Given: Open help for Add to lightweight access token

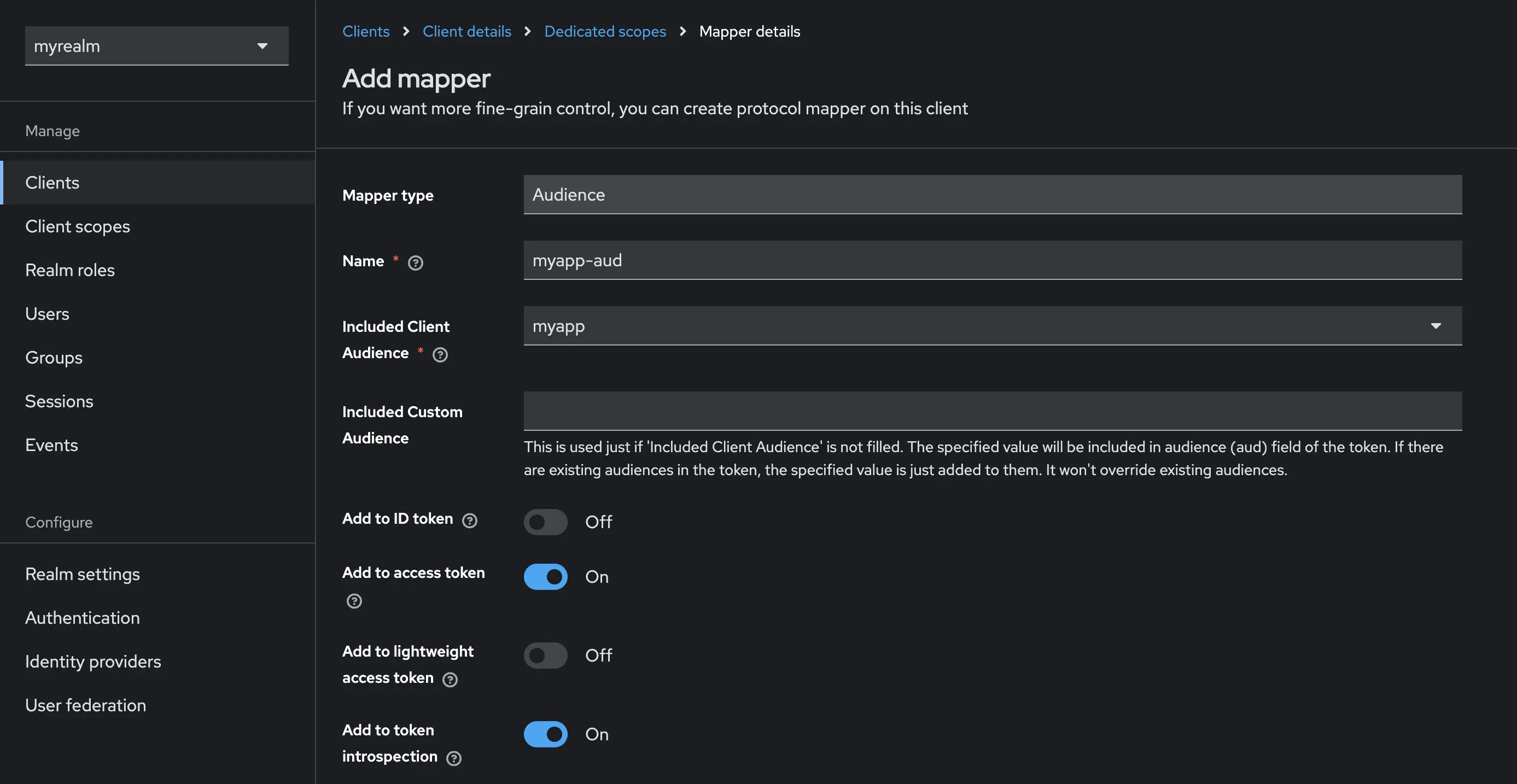Looking at the screenshot, I should pos(451,679).
